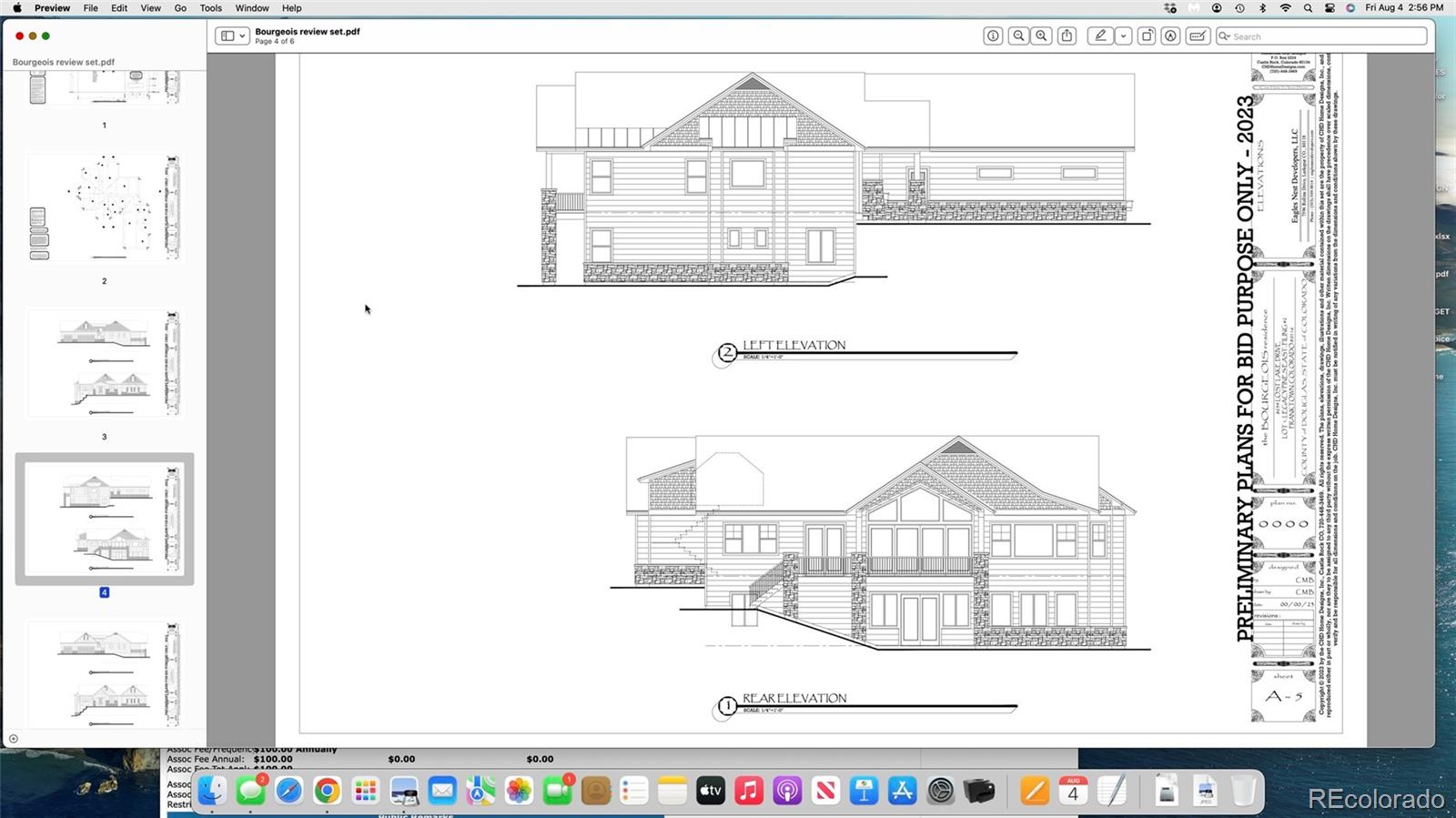This screenshot has height=818, width=1456.
Task: Zoom out using the magnifier minus icon
Action: (1018, 36)
